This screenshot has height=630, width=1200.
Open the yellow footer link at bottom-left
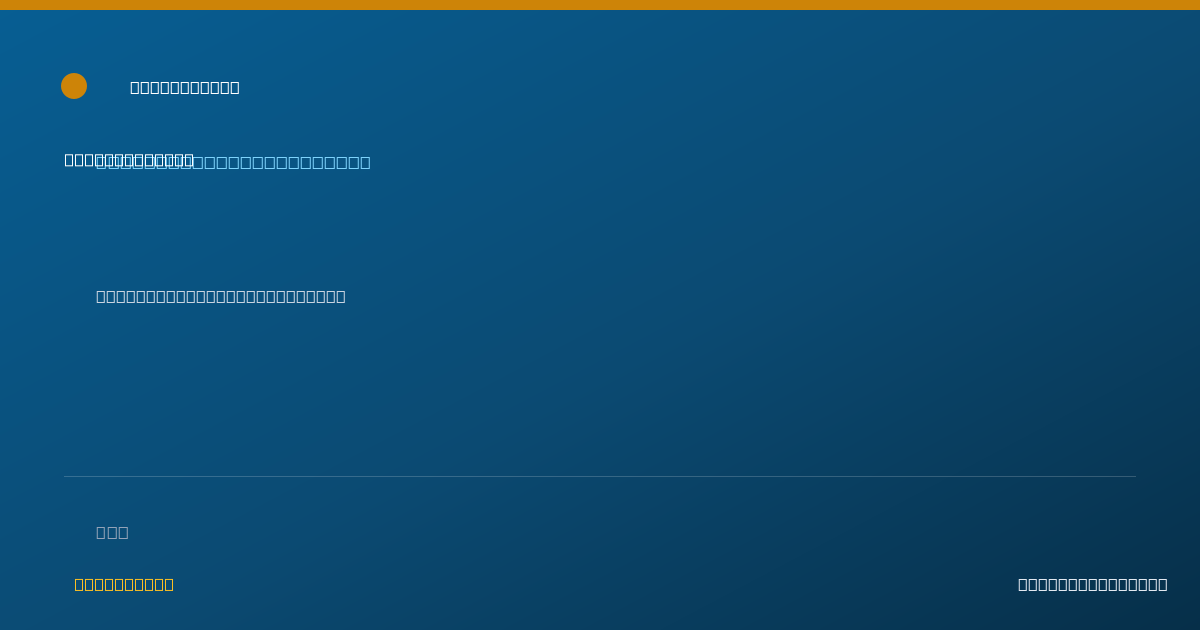(x=124, y=584)
